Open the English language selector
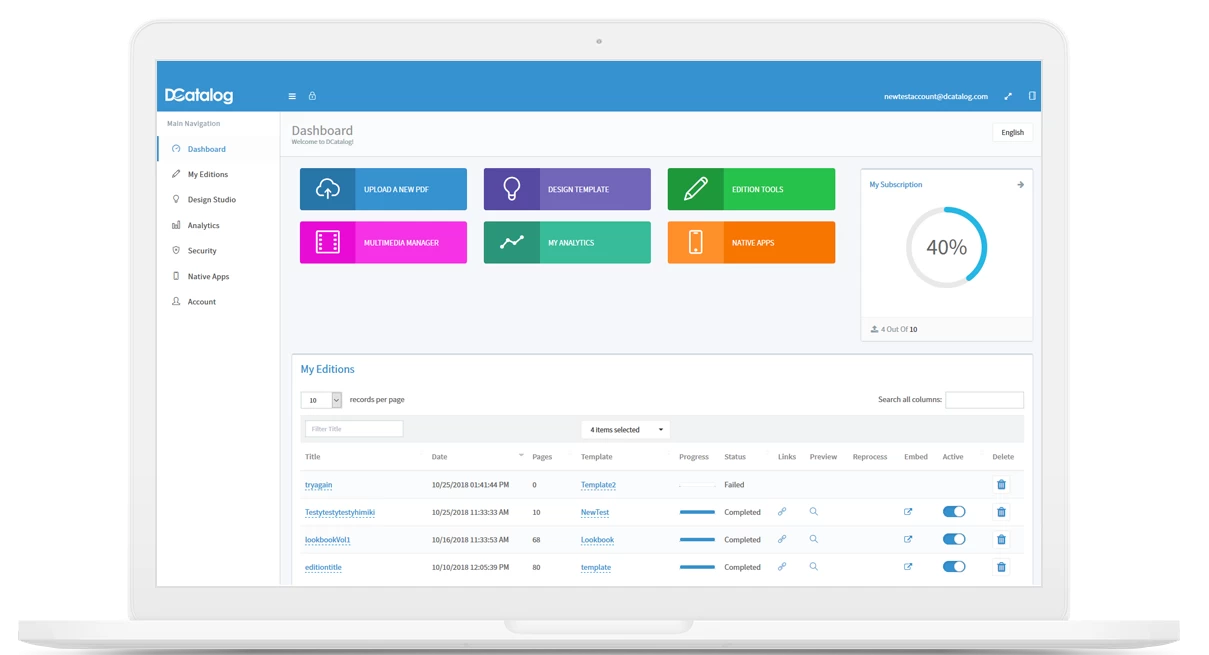The height and width of the screenshot is (655, 1209). pos(1012,131)
